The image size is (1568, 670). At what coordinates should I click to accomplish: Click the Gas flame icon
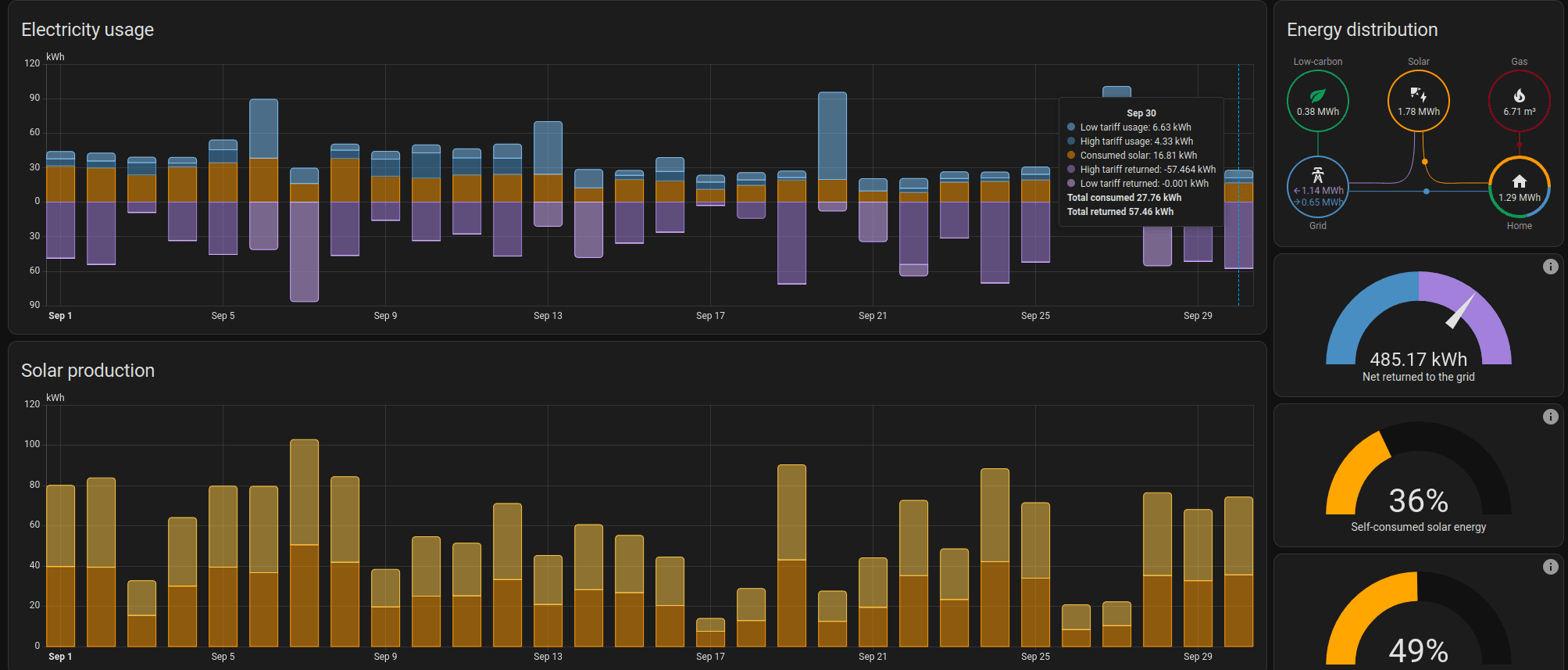pos(1519,95)
